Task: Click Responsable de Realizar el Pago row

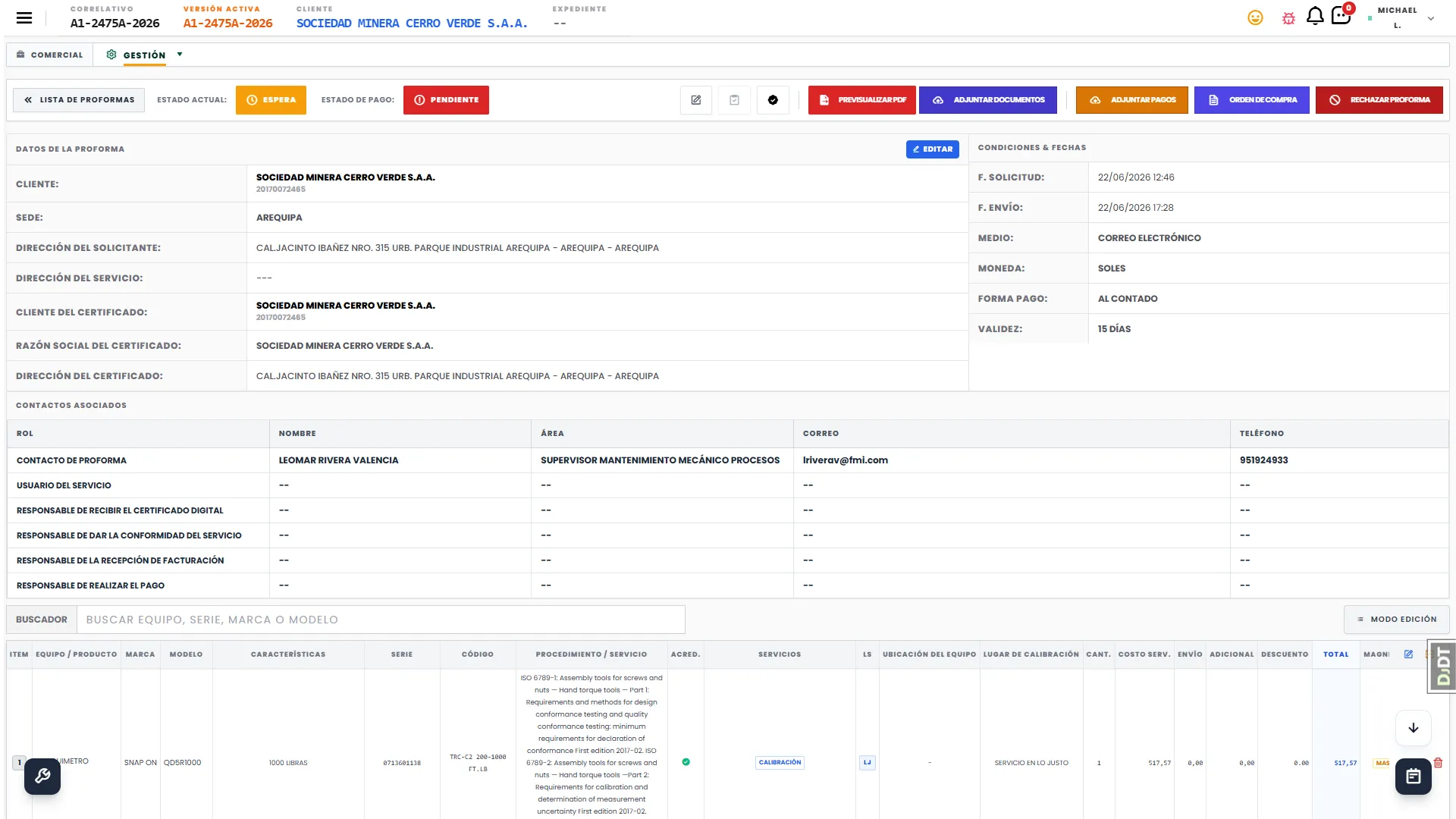Action: pos(728,585)
